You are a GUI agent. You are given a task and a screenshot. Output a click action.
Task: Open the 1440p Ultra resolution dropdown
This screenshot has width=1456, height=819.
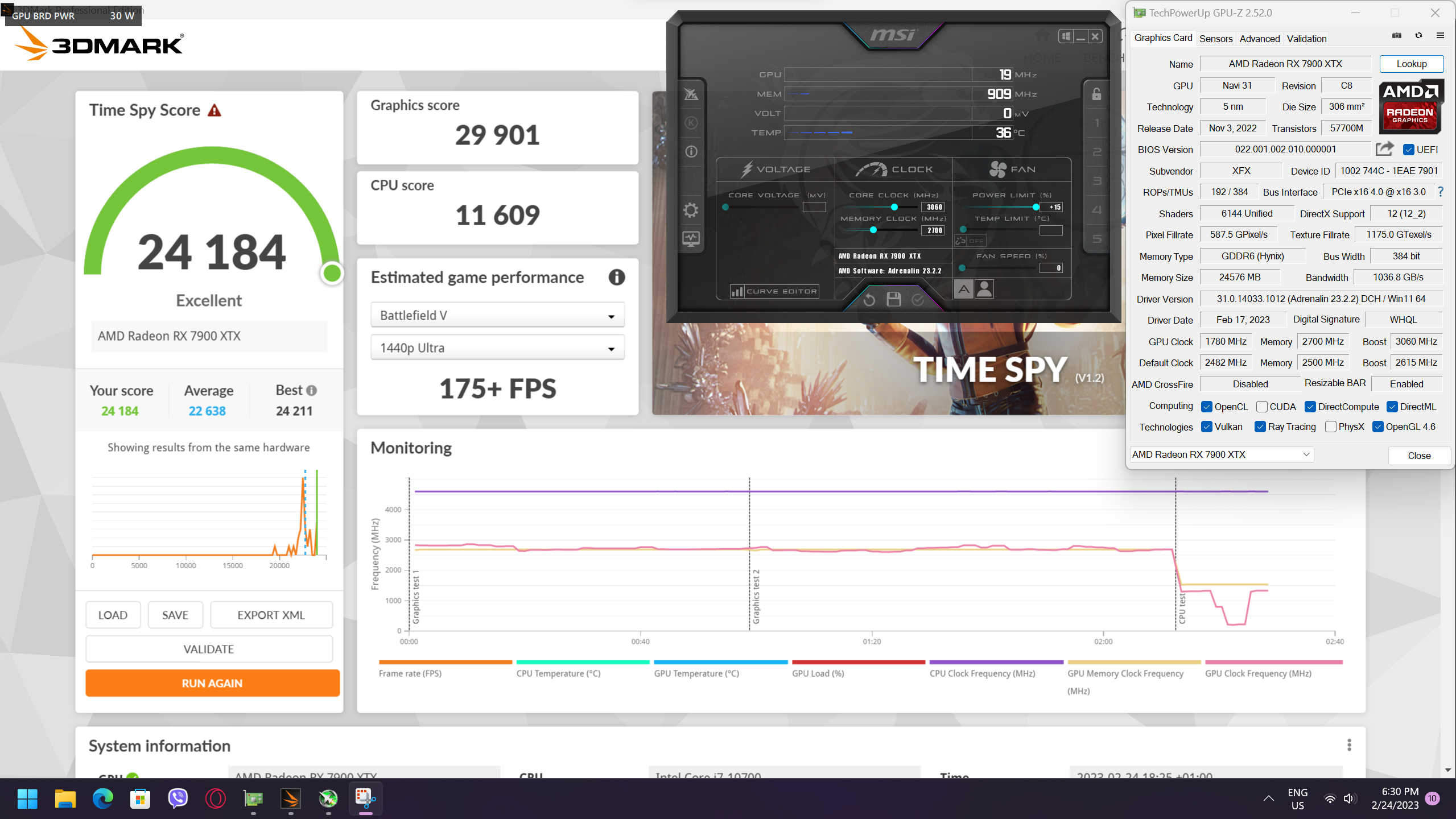tap(497, 348)
